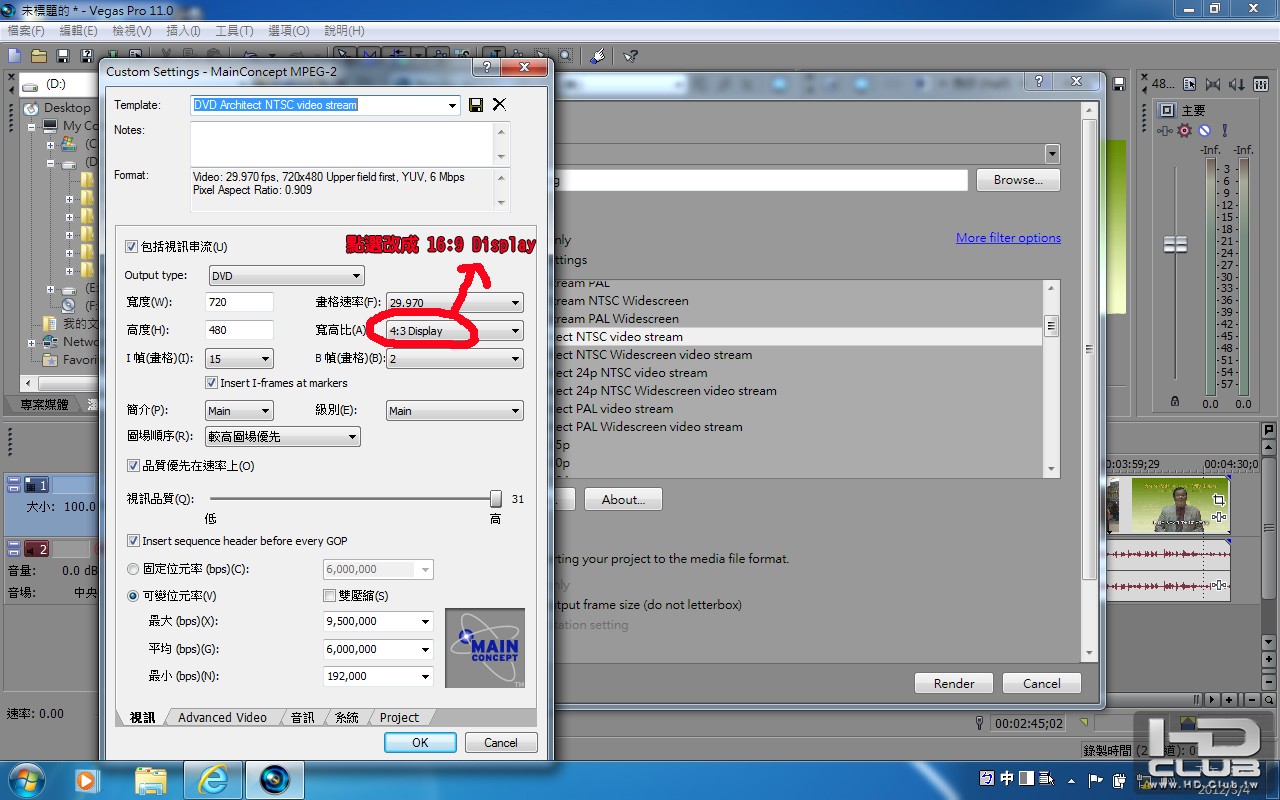1280x800 pixels.
Task: Select the 固定位元率 constant bitrate radio button
Action: (x=133, y=569)
